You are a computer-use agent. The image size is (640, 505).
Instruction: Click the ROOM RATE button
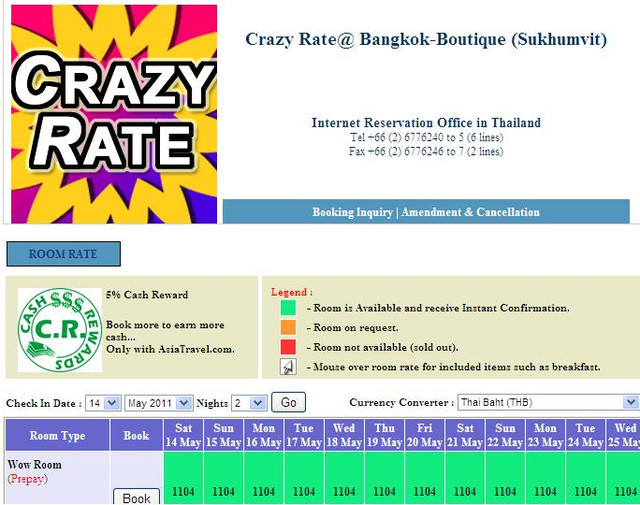[63, 254]
